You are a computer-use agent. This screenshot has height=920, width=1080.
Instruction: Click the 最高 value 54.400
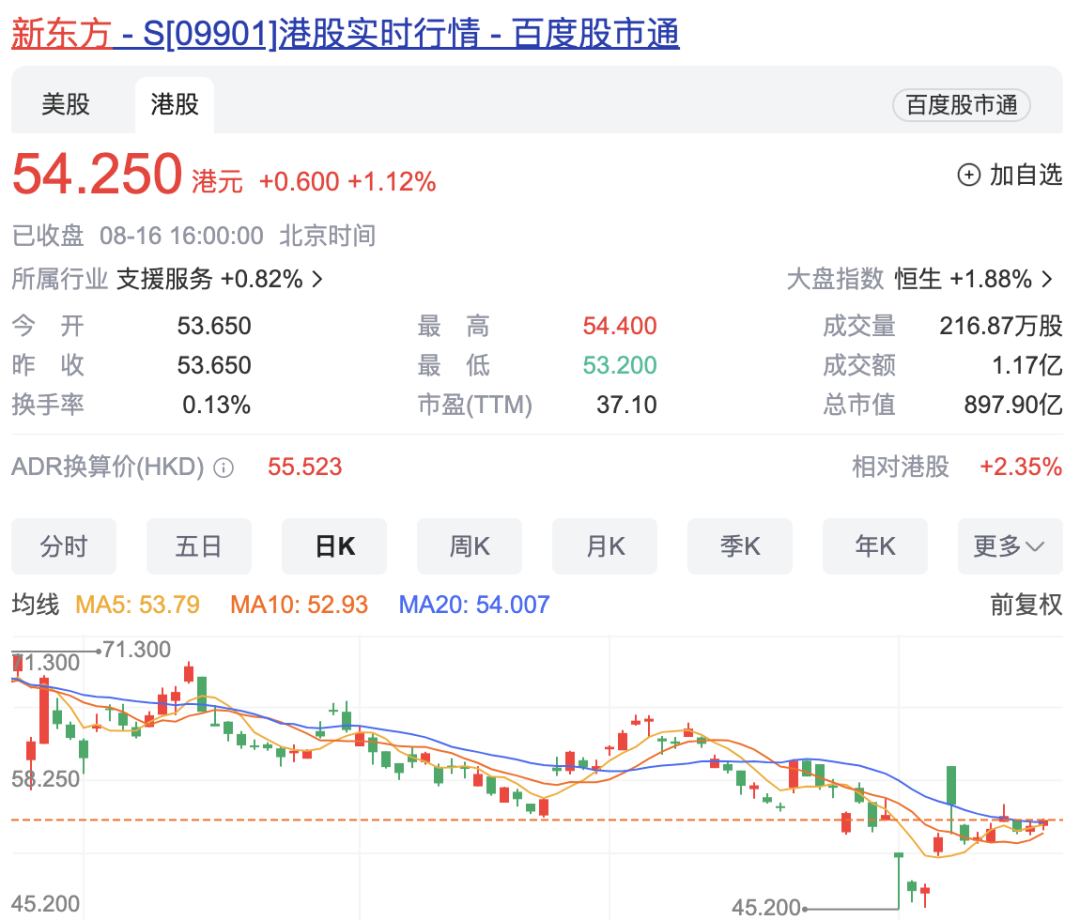[619, 326]
